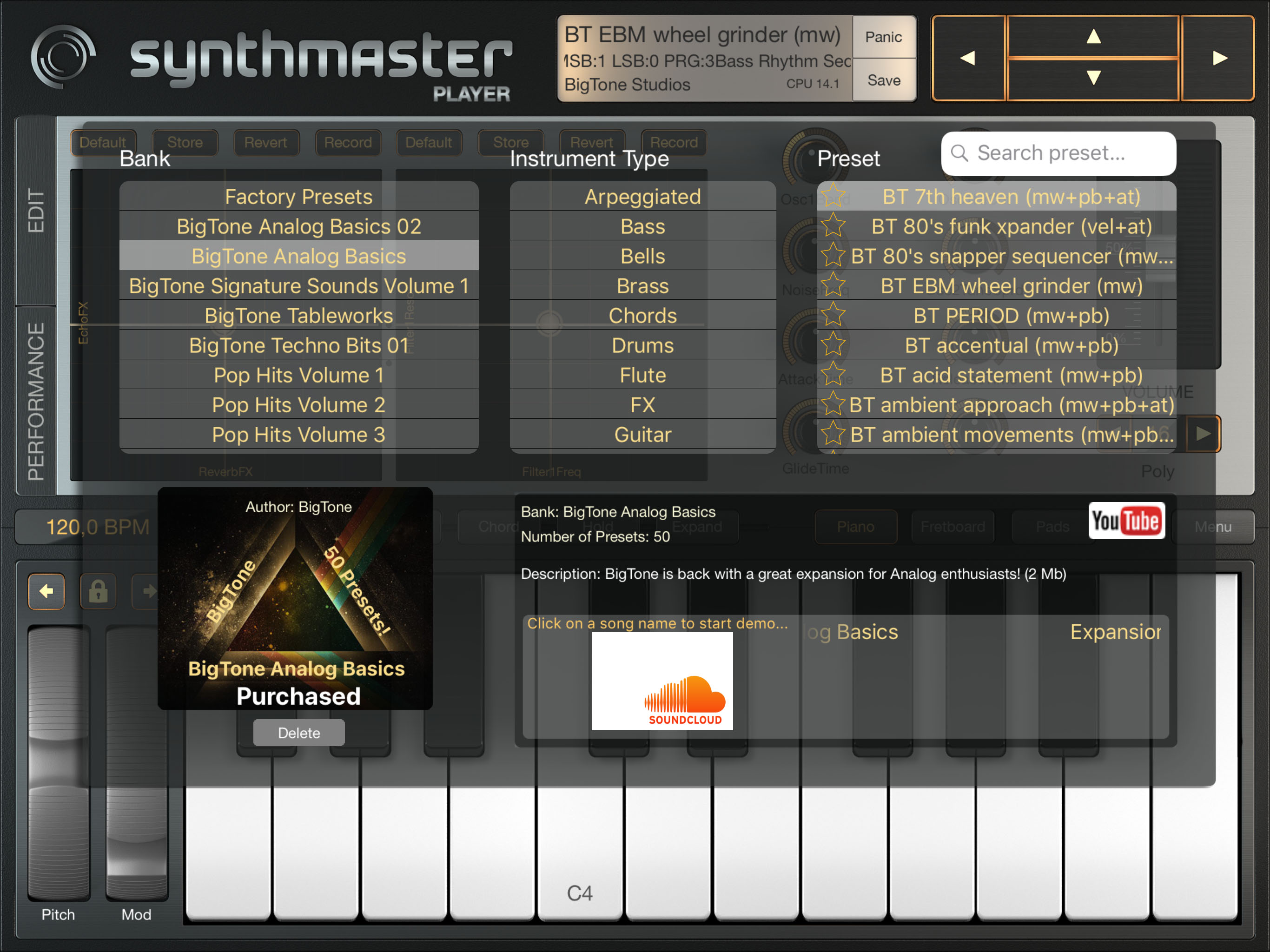Toggle the keyboard lock padlock icon
The width and height of the screenshot is (1270, 952).
pos(98,591)
